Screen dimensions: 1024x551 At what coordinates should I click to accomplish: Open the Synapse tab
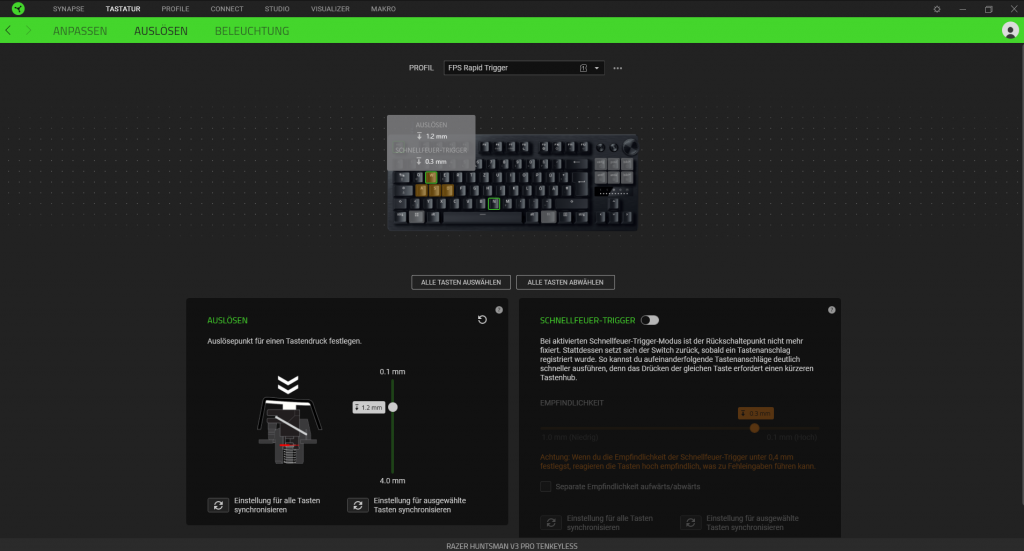[x=69, y=9]
